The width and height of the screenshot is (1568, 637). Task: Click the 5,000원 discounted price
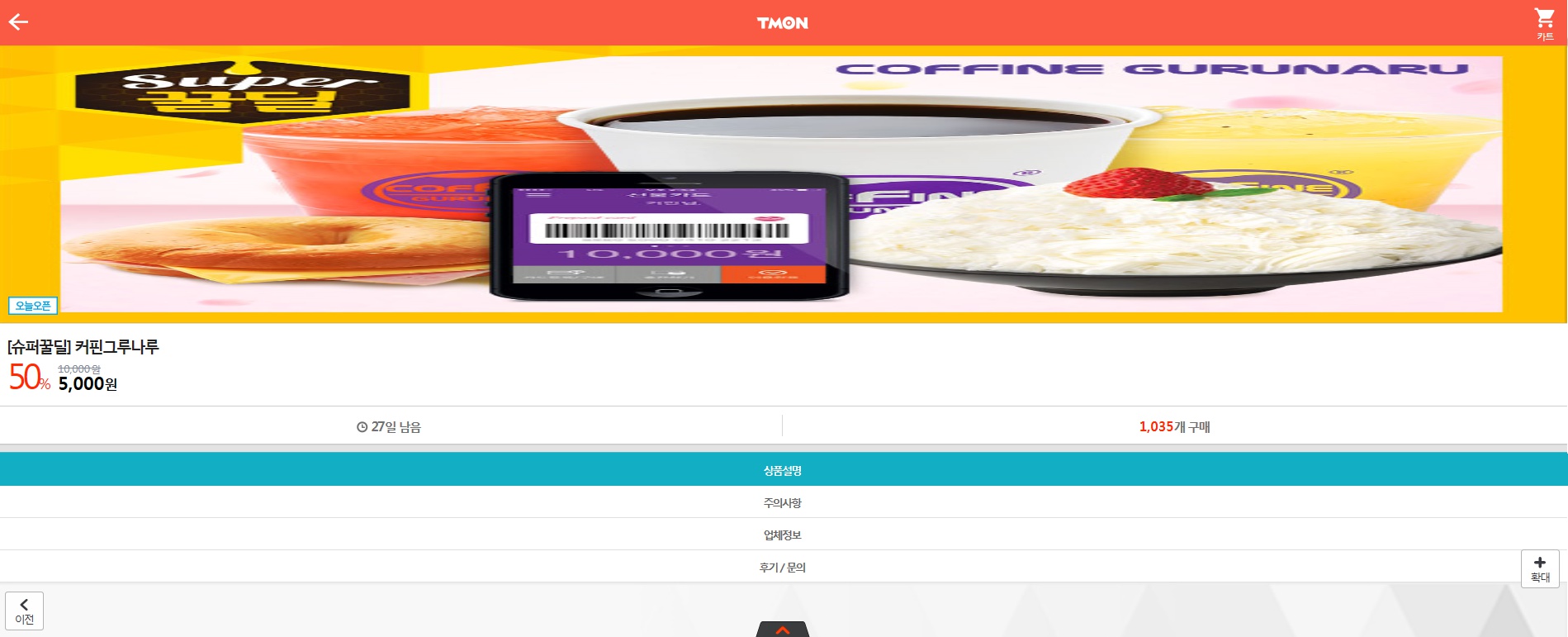(x=88, y=384)
